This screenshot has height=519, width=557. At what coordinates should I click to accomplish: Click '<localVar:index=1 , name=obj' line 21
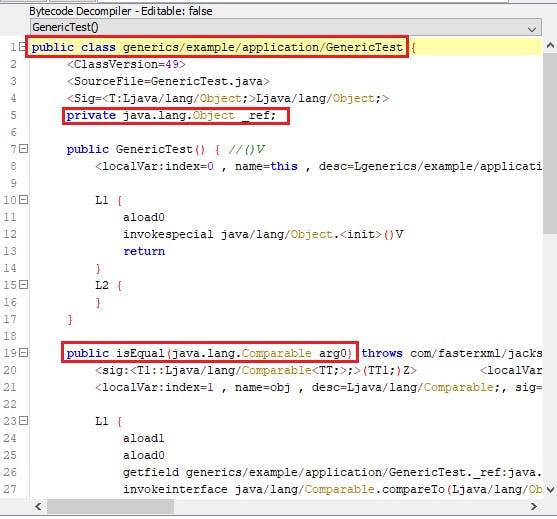click(x=318, y=387)
